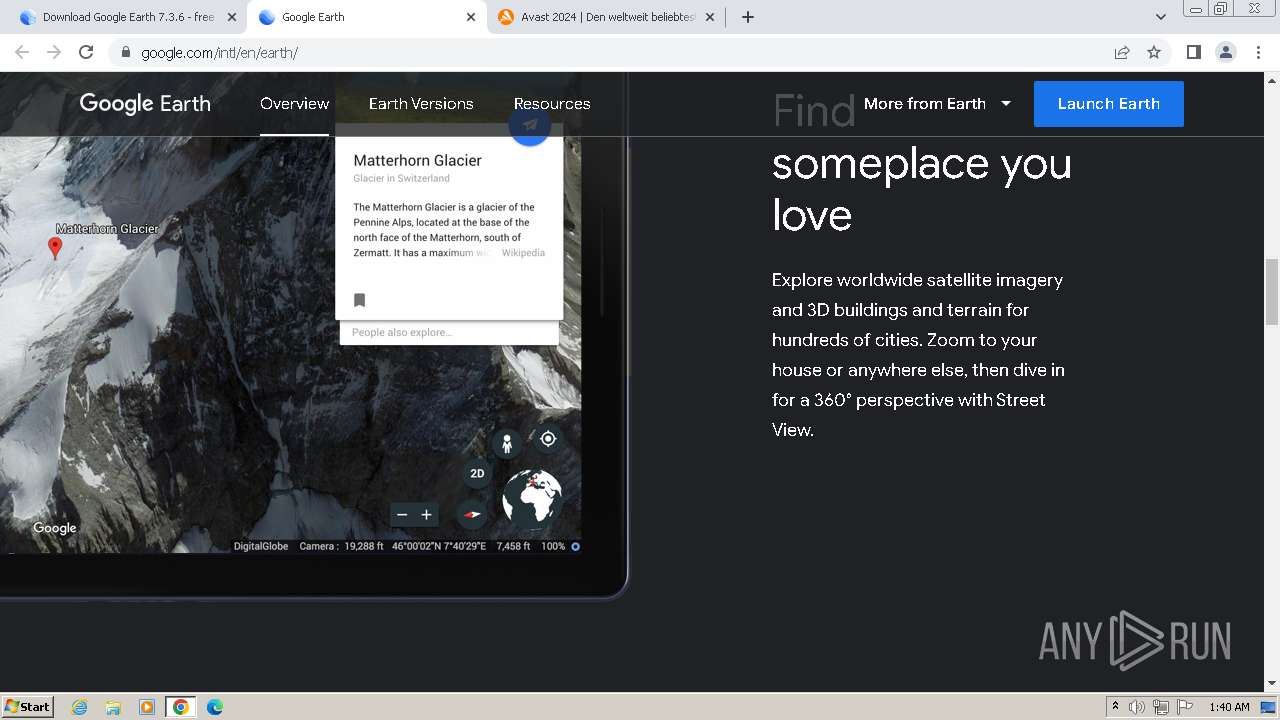Click the 1:40 AM clock
Image resolution: width=1280 pixels, height=720 pixels.
tap(1229, 707)
